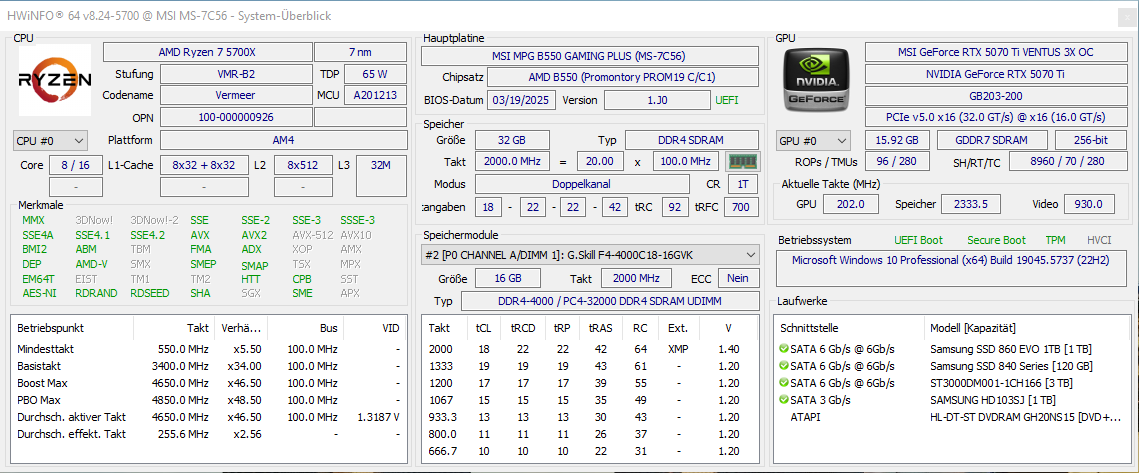Click the ECC Nein field

[x=739, y=278]
